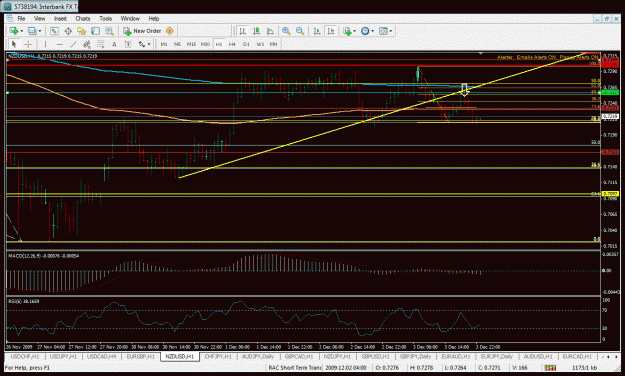Select the trendline drawing tool
Image resolution: width=625 pixels, height=376 pixels.
click(x=73, y=44)
